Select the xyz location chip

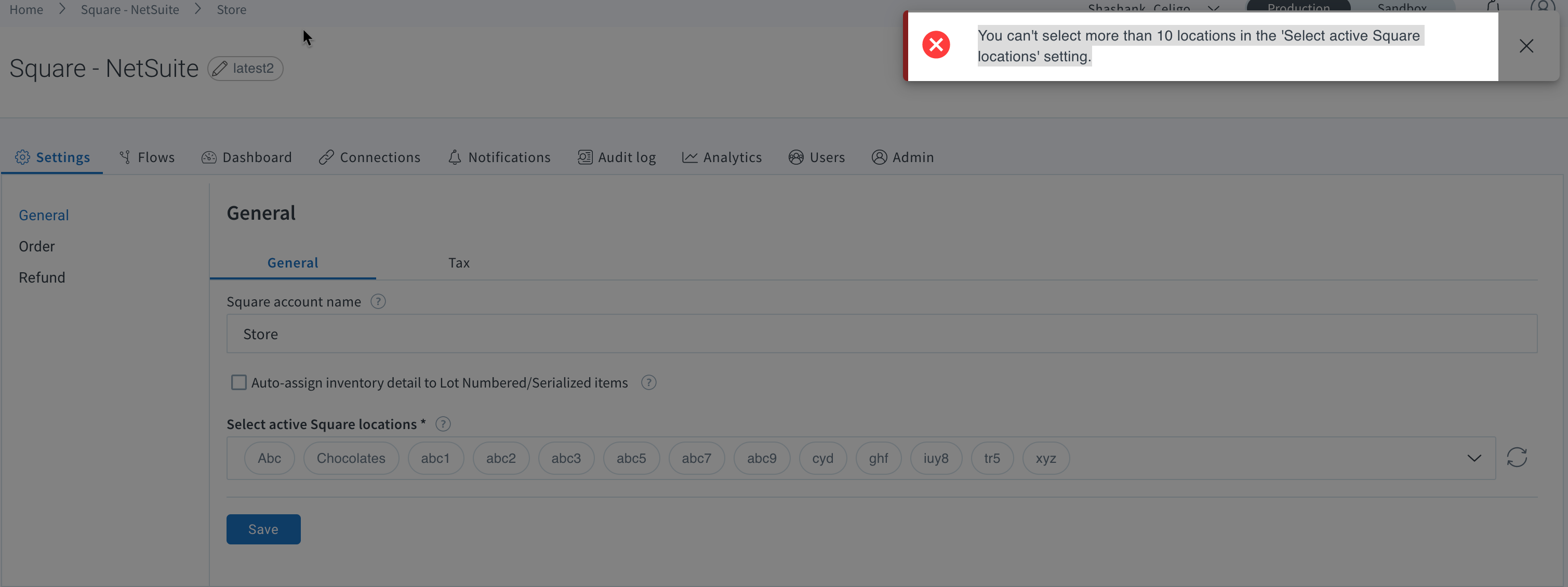point(1046,458)
